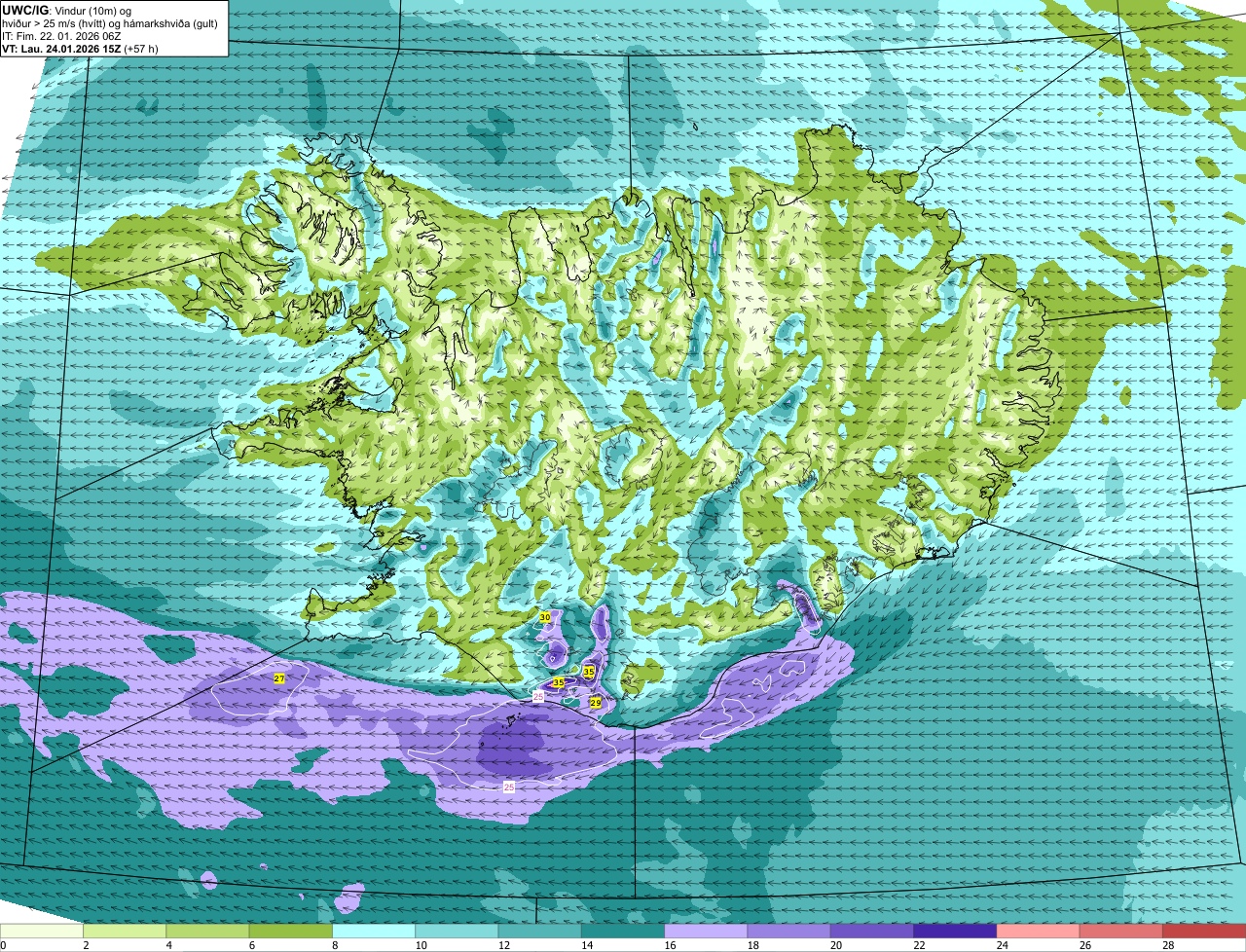
Task: Select the 'VT: Lau. 24.01.2026 15Z' valid time
Action: tap(60, 48)
